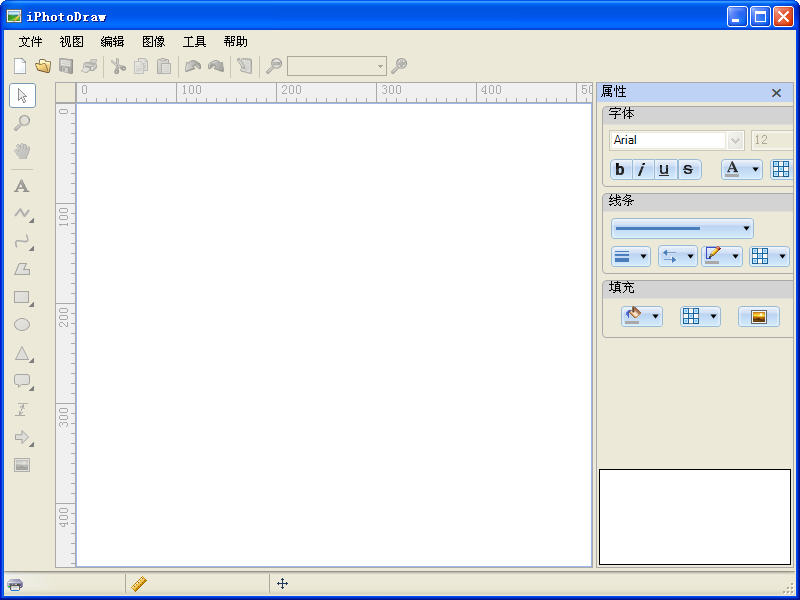Open the 文件 menu
The height and width of the screenshot is (600, 800).
tap(31, 42)
